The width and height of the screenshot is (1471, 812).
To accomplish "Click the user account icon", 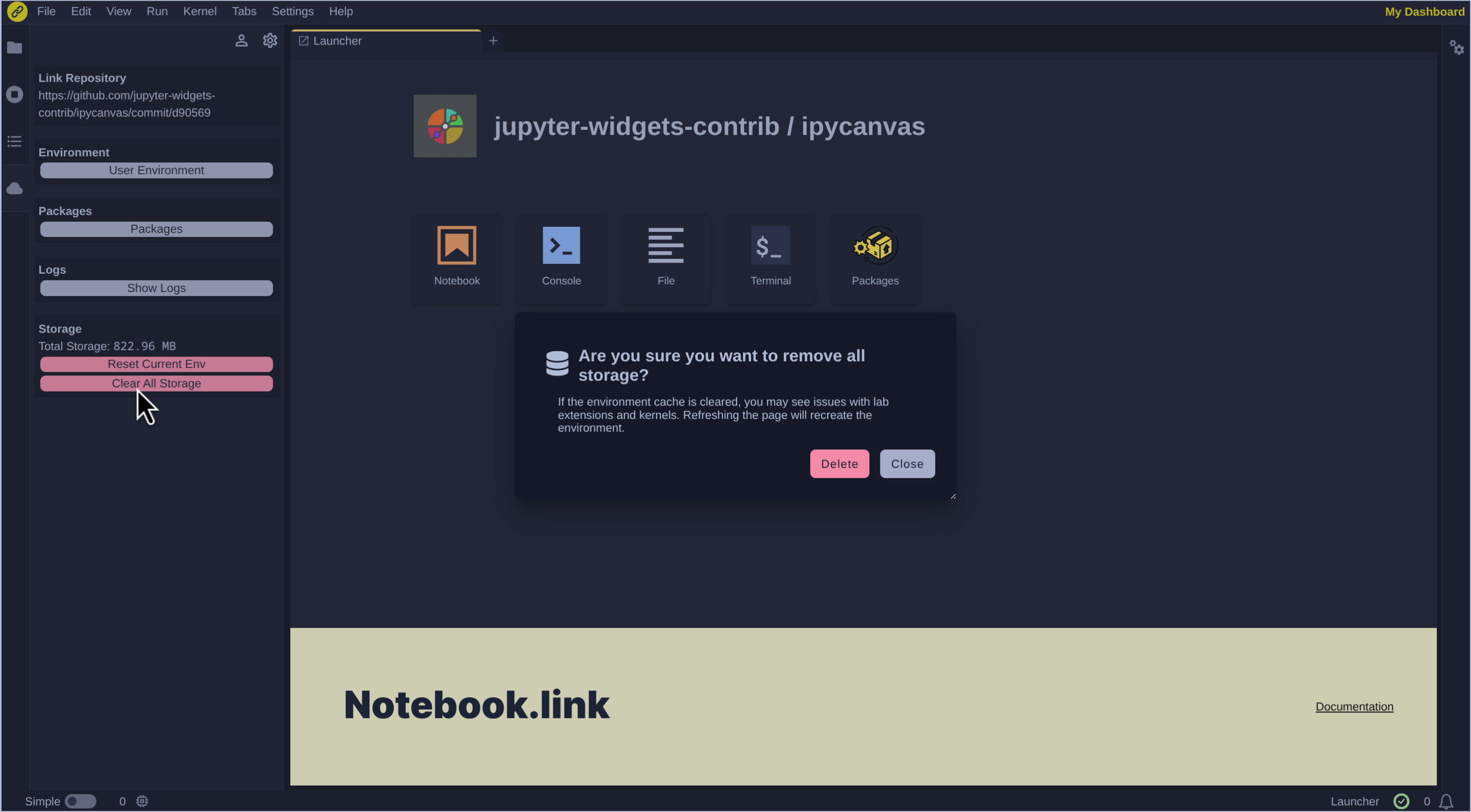I will point(242,40).
